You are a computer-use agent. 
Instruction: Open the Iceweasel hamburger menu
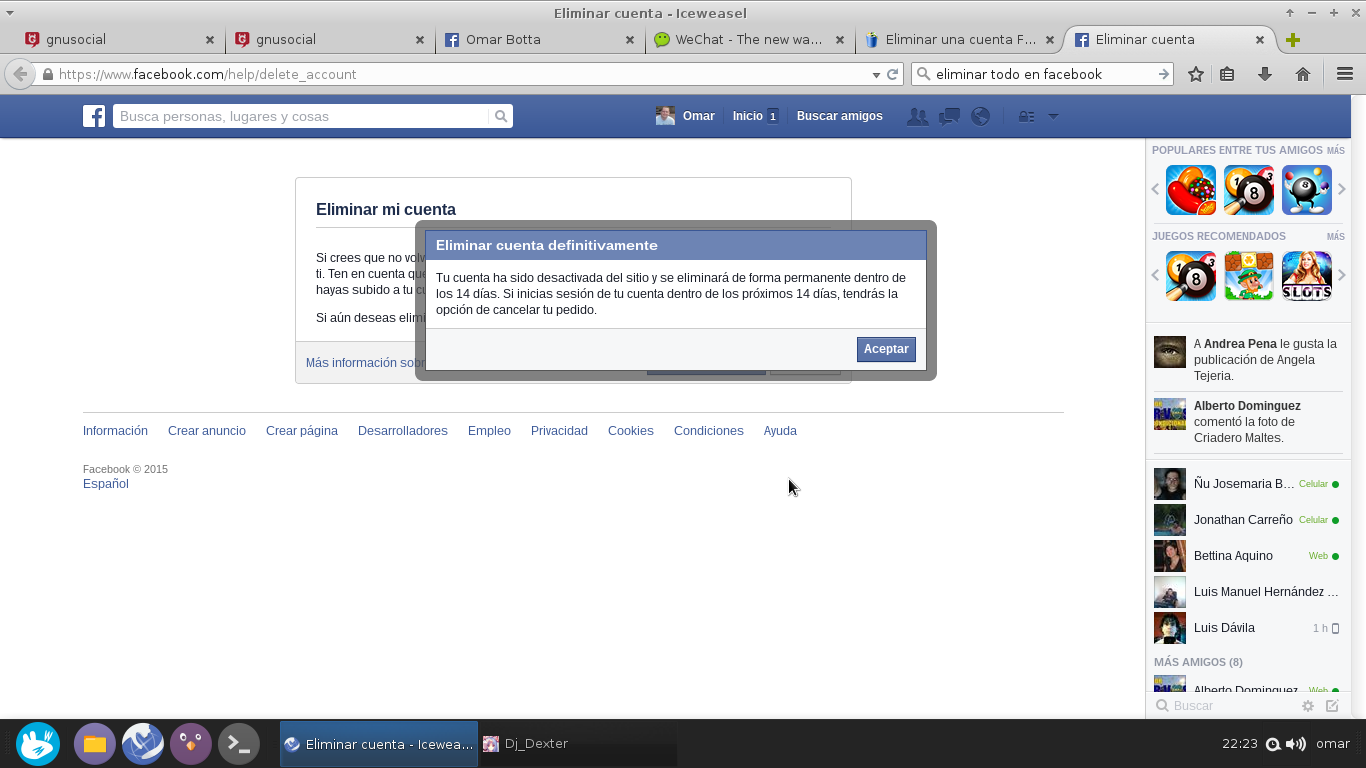(x=1345, y=74)
